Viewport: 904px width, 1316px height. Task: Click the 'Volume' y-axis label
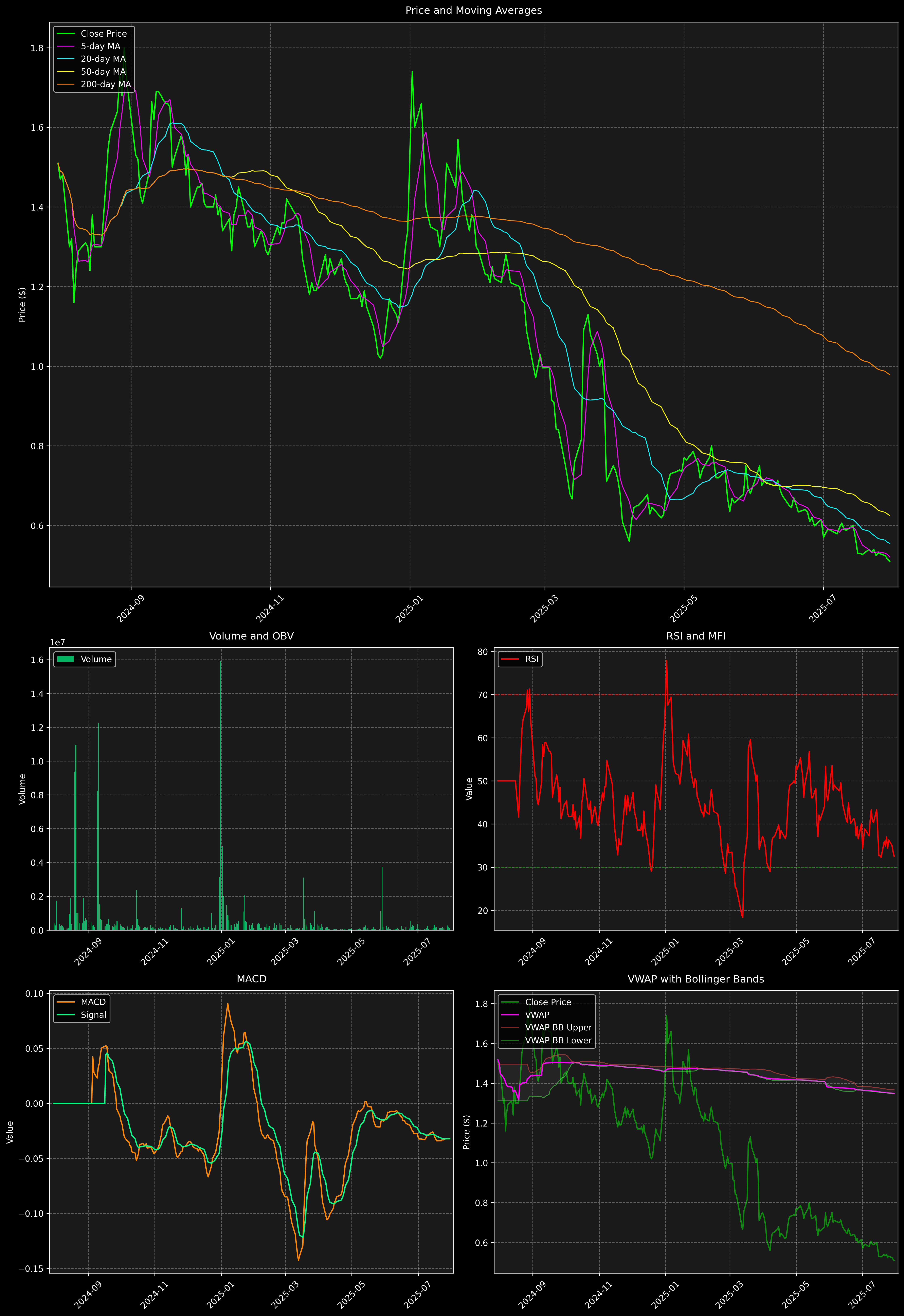tap(22, 789)
